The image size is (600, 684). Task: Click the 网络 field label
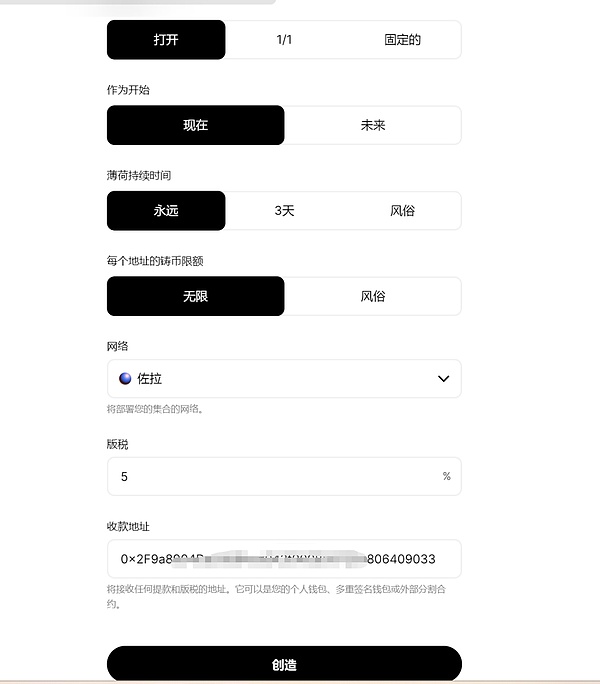(117, 346)
